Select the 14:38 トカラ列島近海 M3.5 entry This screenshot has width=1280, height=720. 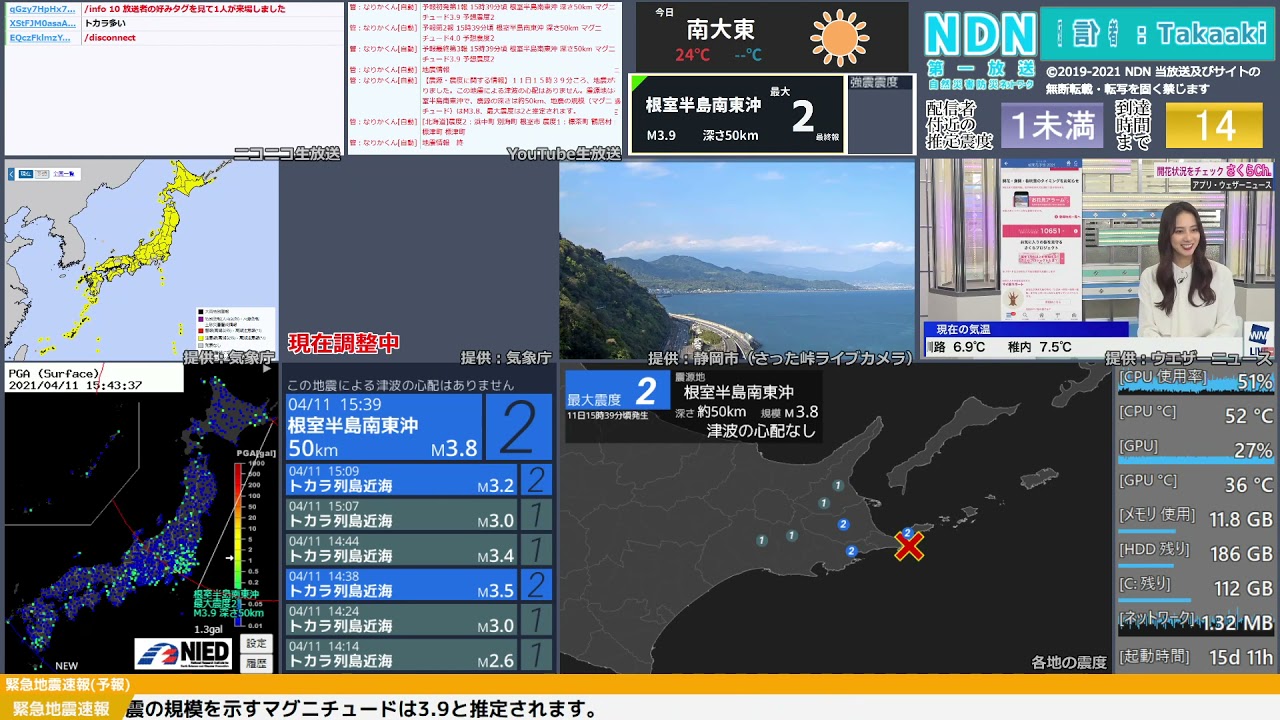(402, 584)
